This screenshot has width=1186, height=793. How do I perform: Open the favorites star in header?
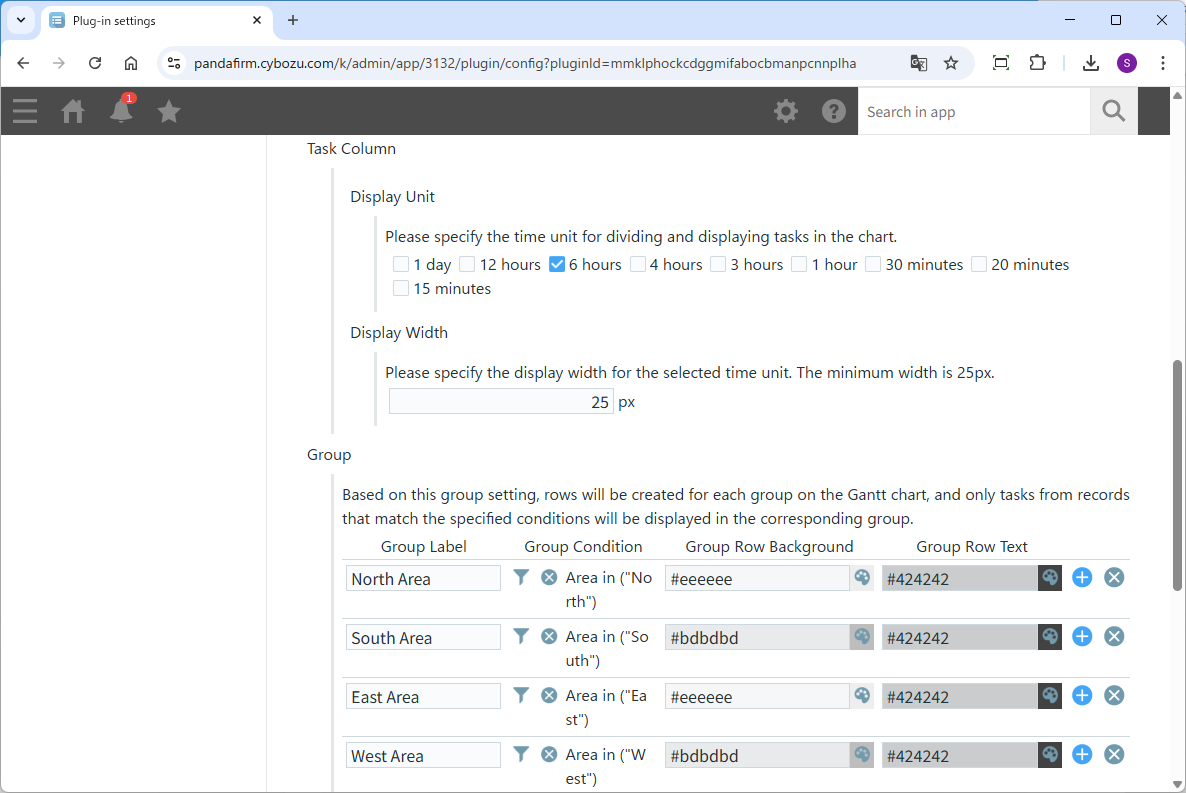(169, 111)
